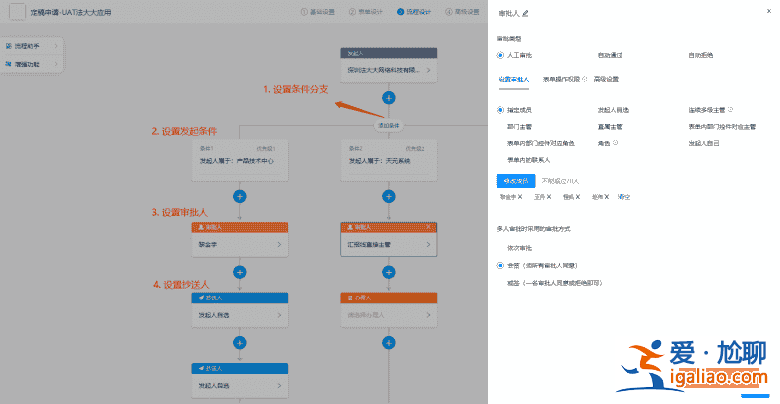This screenshot has height=404, width=780.
Task: Close the 审批人 settings side panel
Action: coord(769,11)
